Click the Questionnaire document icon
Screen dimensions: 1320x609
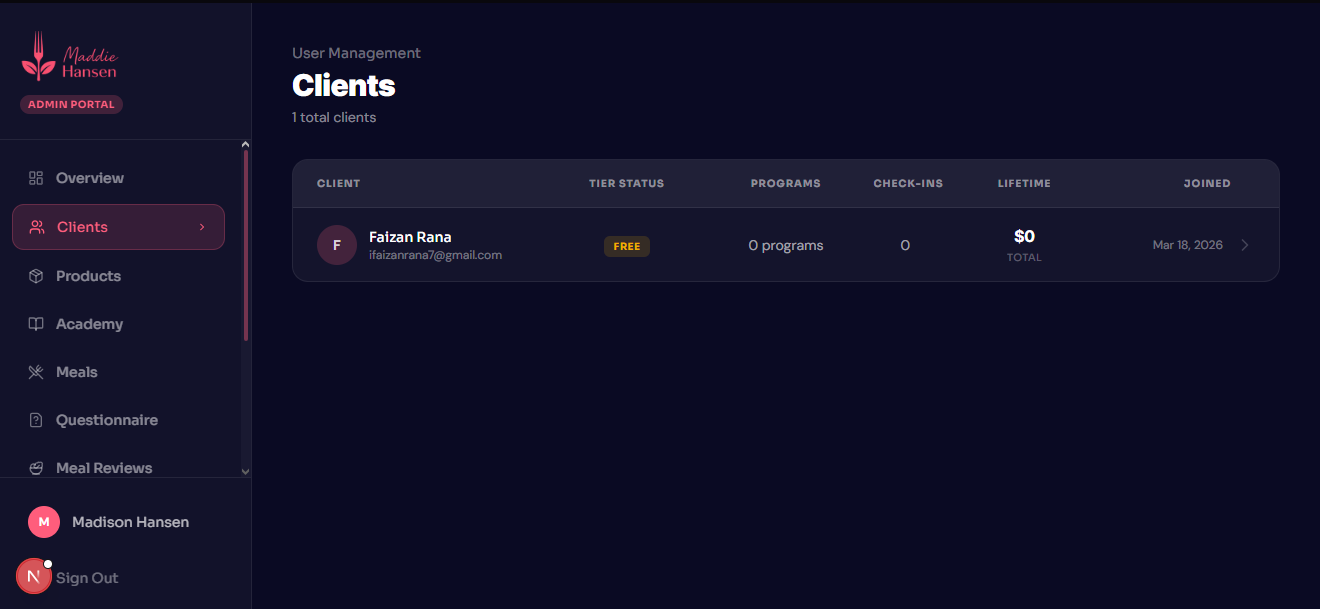[36, 420]
